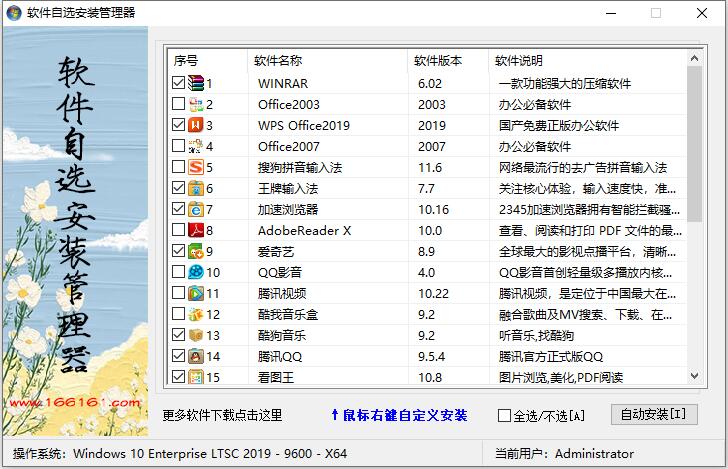The width and height of the screenshot is (728, 469).
Task: Click the 腾讯QQ version 9.5.4 cell
Action: coord(431,357)
